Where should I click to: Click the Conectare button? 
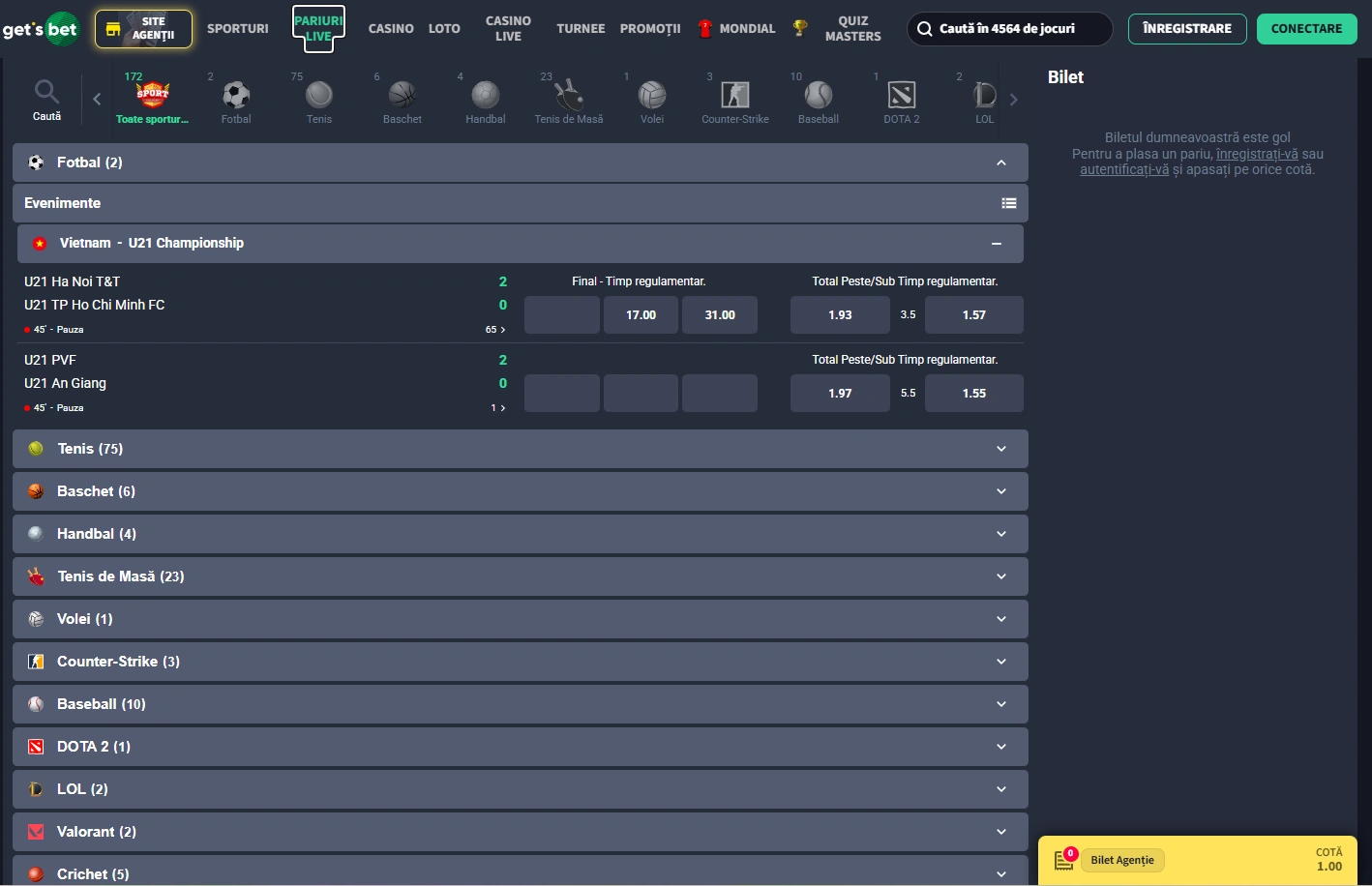[1306, 28]
